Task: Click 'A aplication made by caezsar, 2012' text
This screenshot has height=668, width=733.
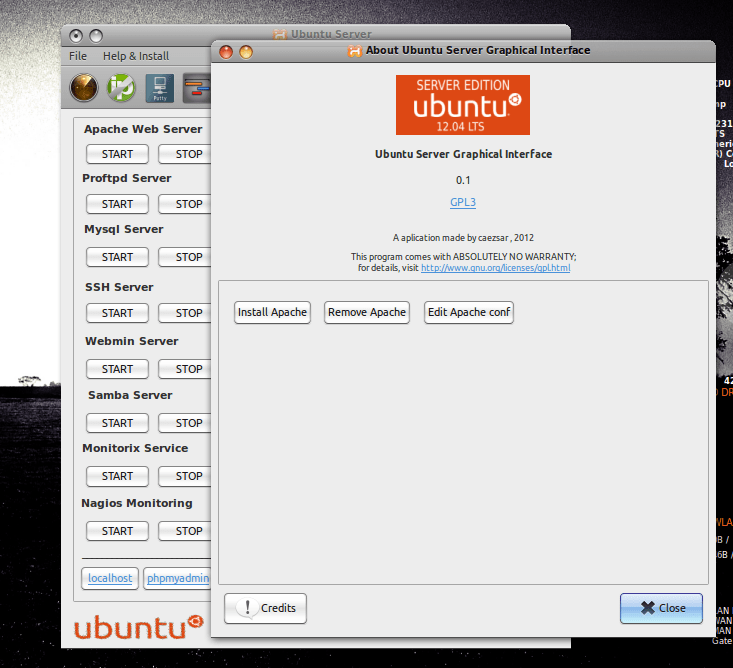Action: 463,238
